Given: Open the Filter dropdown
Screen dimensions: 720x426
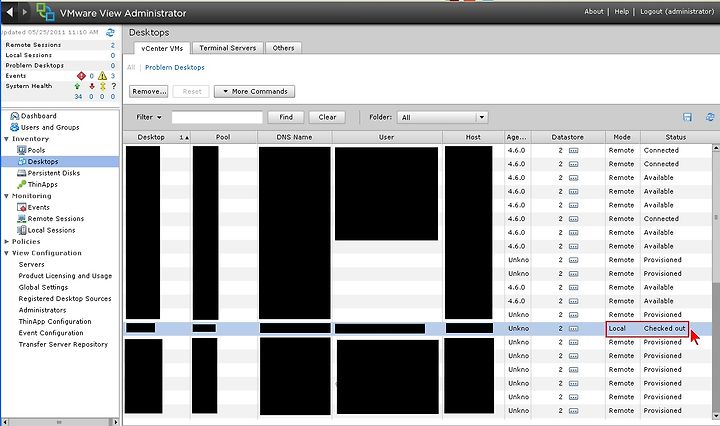Looking at the screenshot, I should (149, 117).
